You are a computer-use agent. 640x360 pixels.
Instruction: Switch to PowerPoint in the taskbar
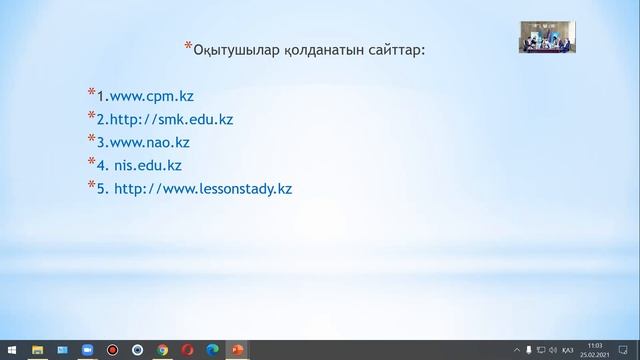pos(237,350)
